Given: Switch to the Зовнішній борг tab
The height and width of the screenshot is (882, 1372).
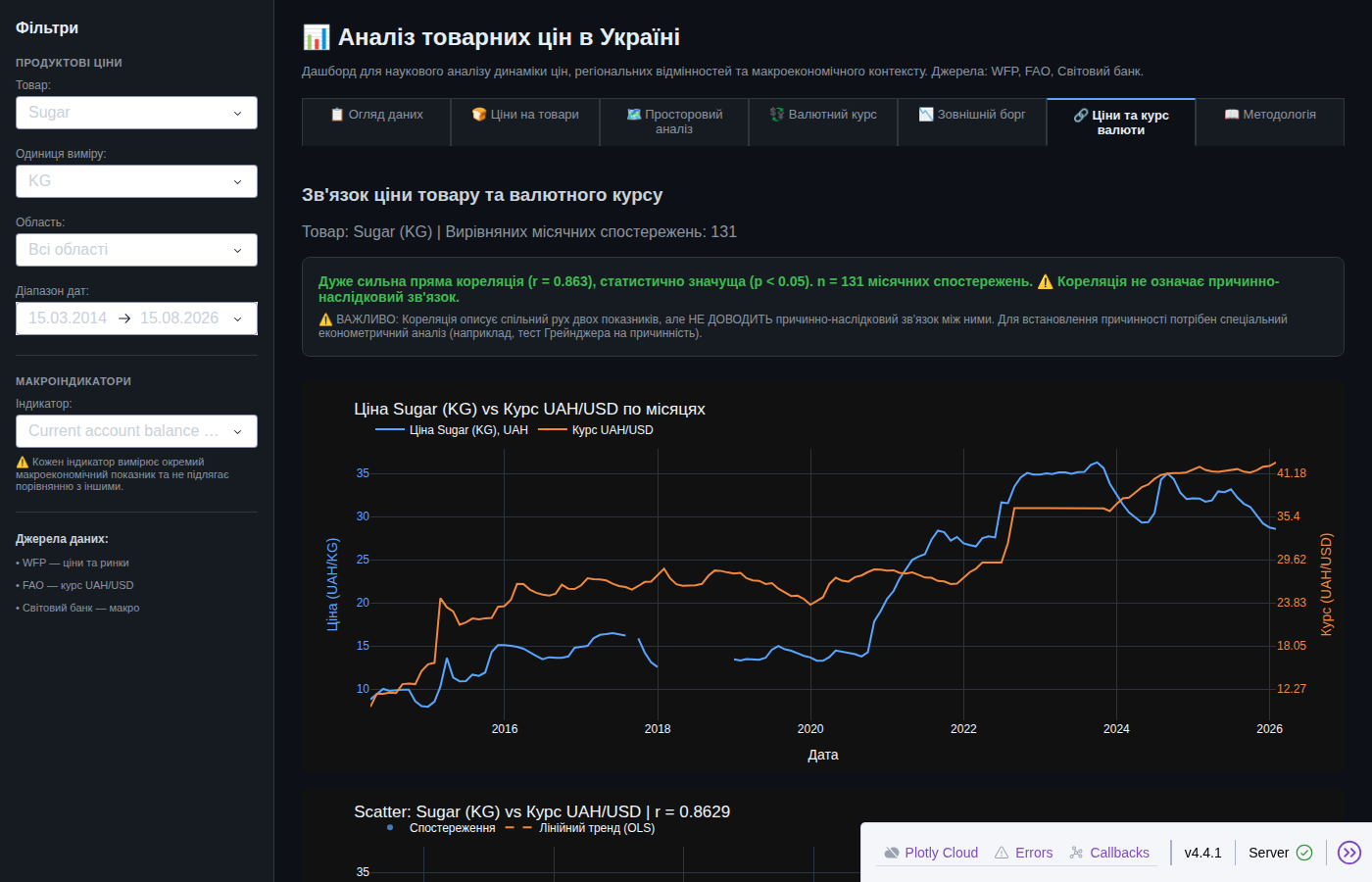Looking at the screenshot, I should (x=972, y=122).
